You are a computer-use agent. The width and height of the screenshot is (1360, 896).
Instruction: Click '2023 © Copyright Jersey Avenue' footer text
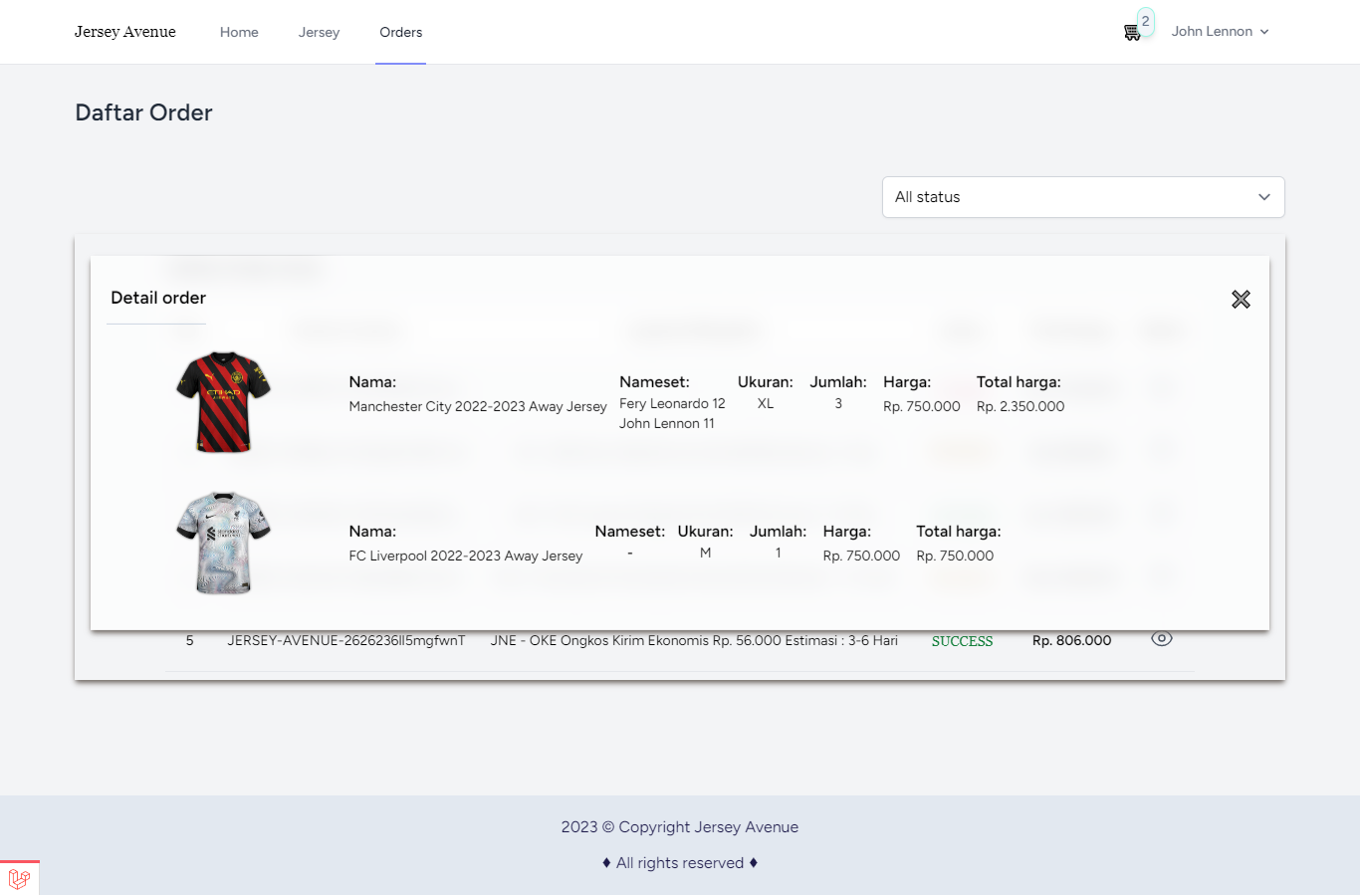tap(680, 827)
